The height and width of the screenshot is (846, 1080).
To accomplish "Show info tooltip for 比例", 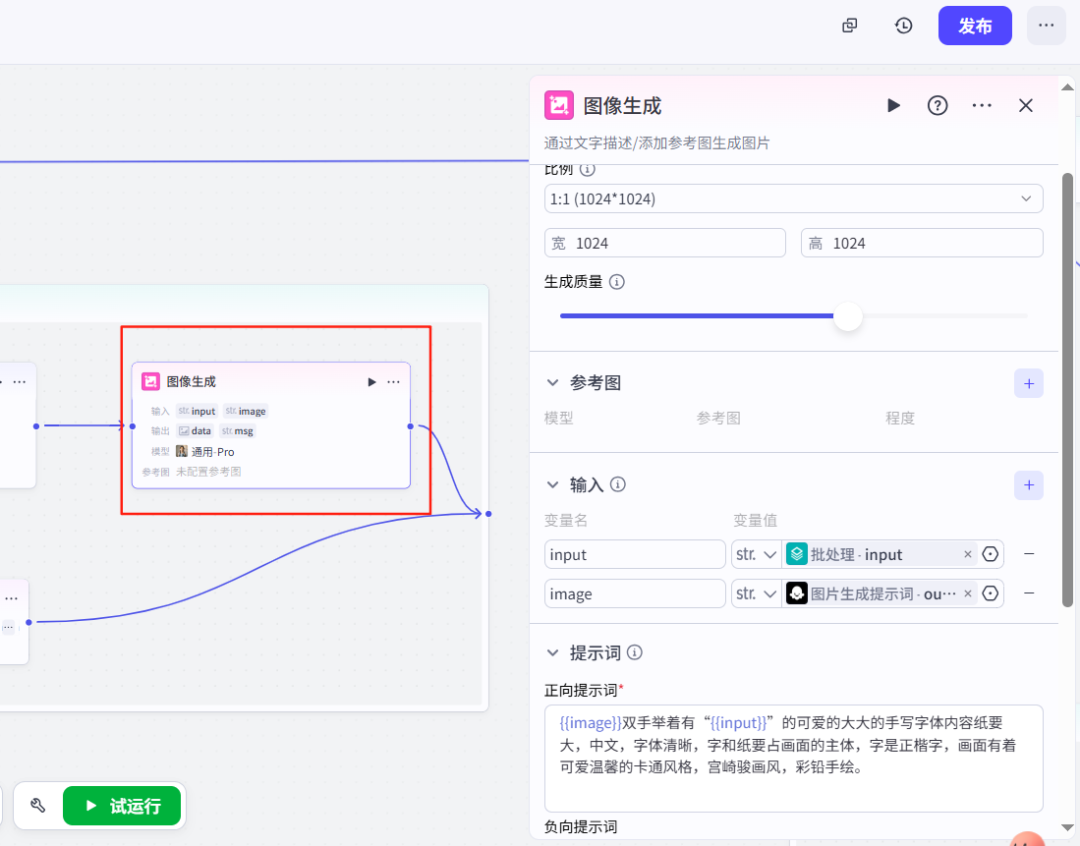I will tap(588, 169).
